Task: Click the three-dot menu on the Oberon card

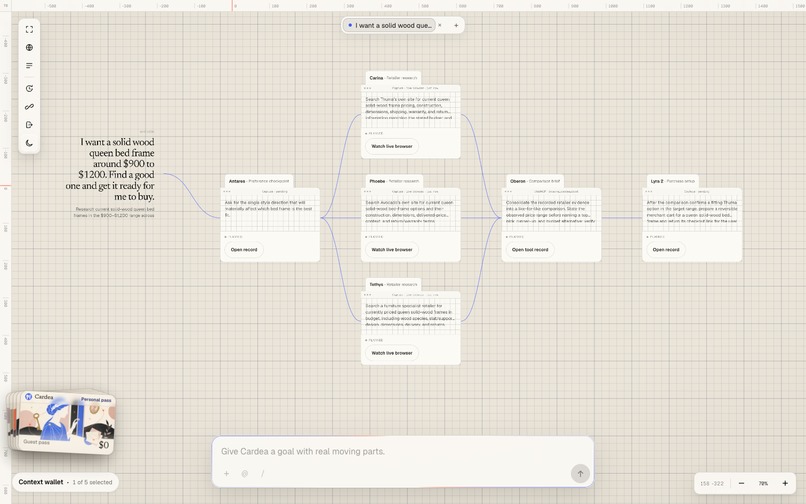Action: click(508, 191)
